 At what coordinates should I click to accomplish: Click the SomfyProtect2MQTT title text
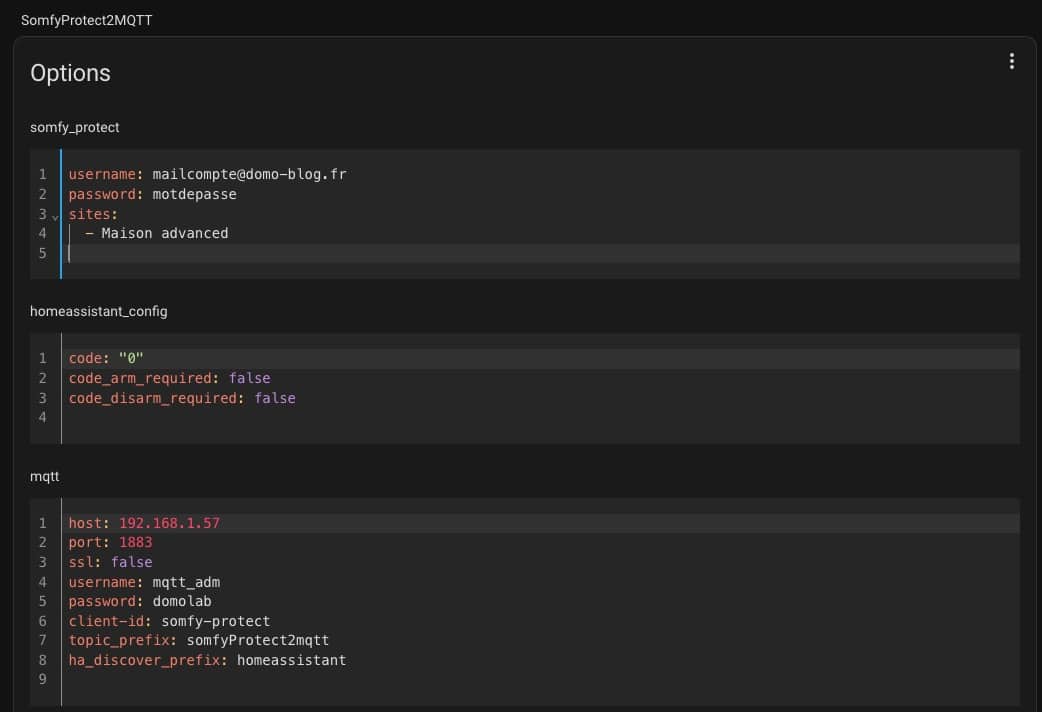[x=86, y=21]
